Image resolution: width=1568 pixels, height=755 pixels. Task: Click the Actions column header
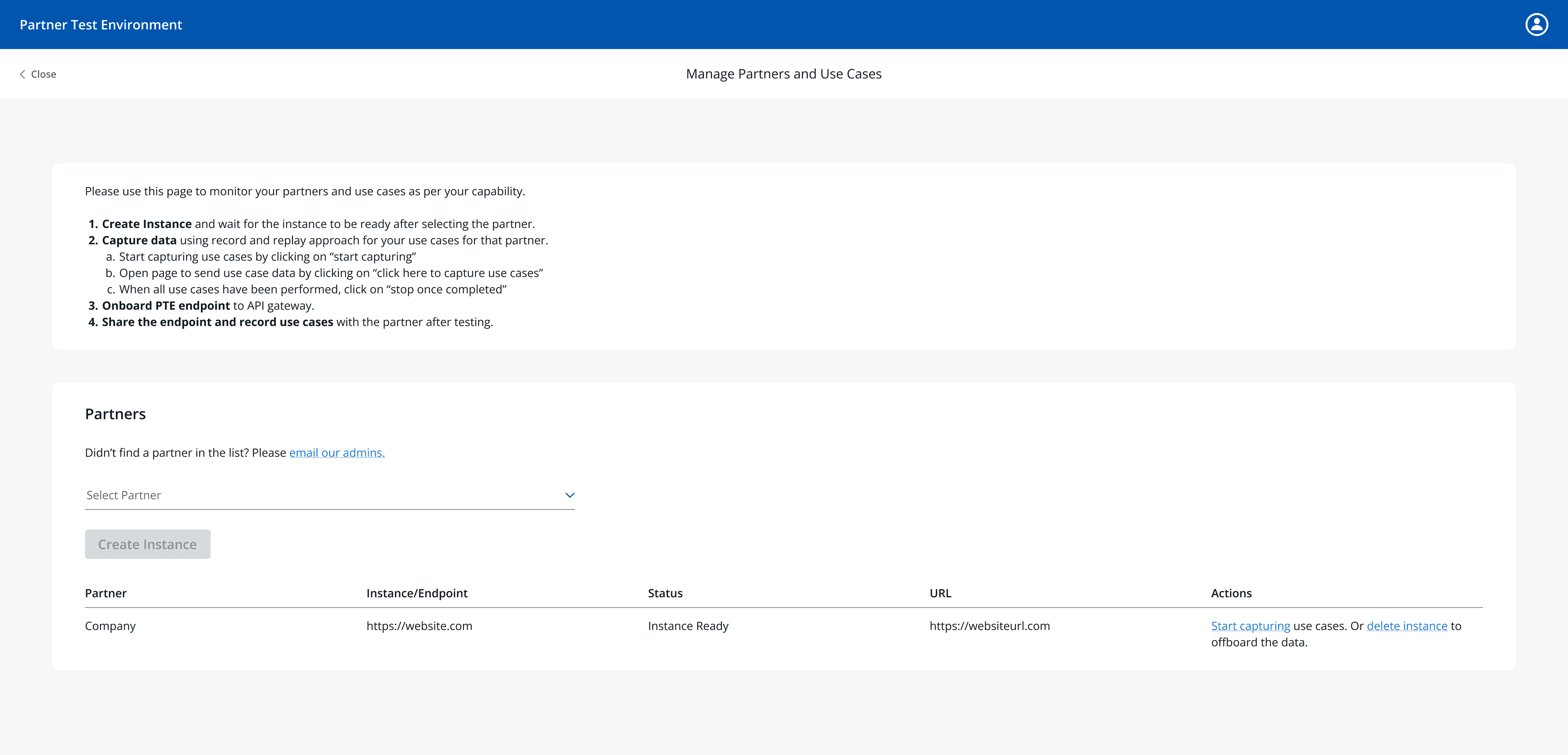tap(1231, 593)
